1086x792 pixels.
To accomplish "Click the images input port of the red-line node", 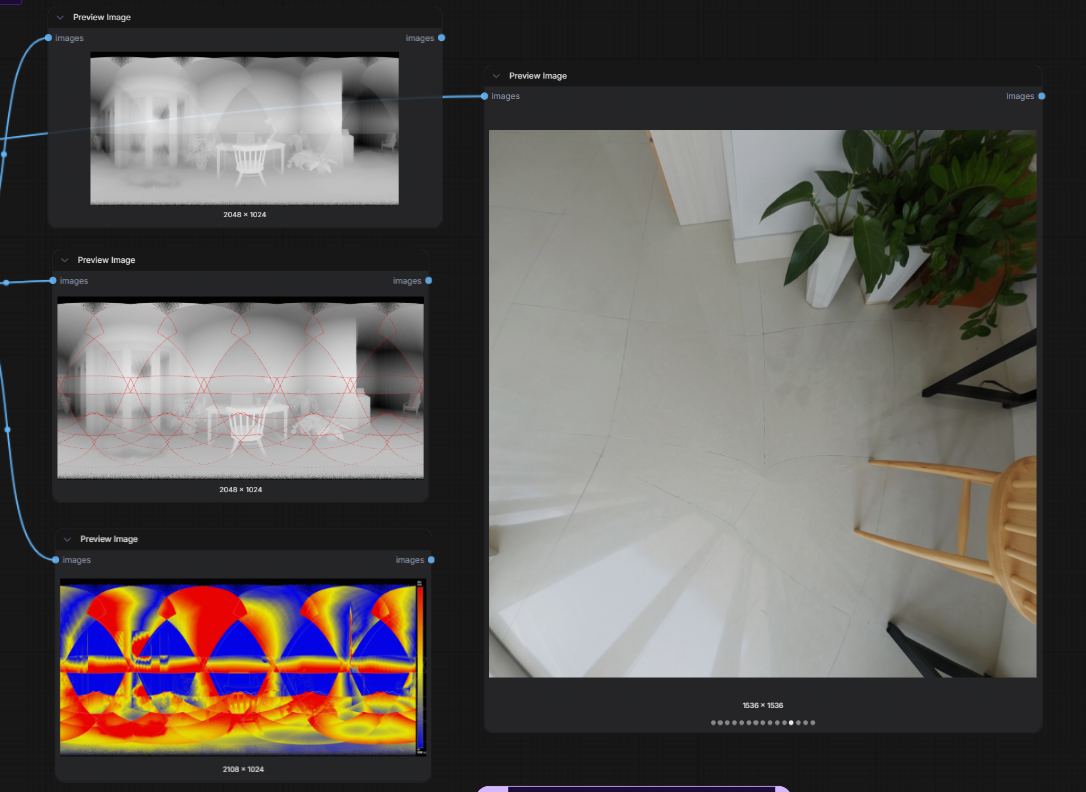I will 53,280.
